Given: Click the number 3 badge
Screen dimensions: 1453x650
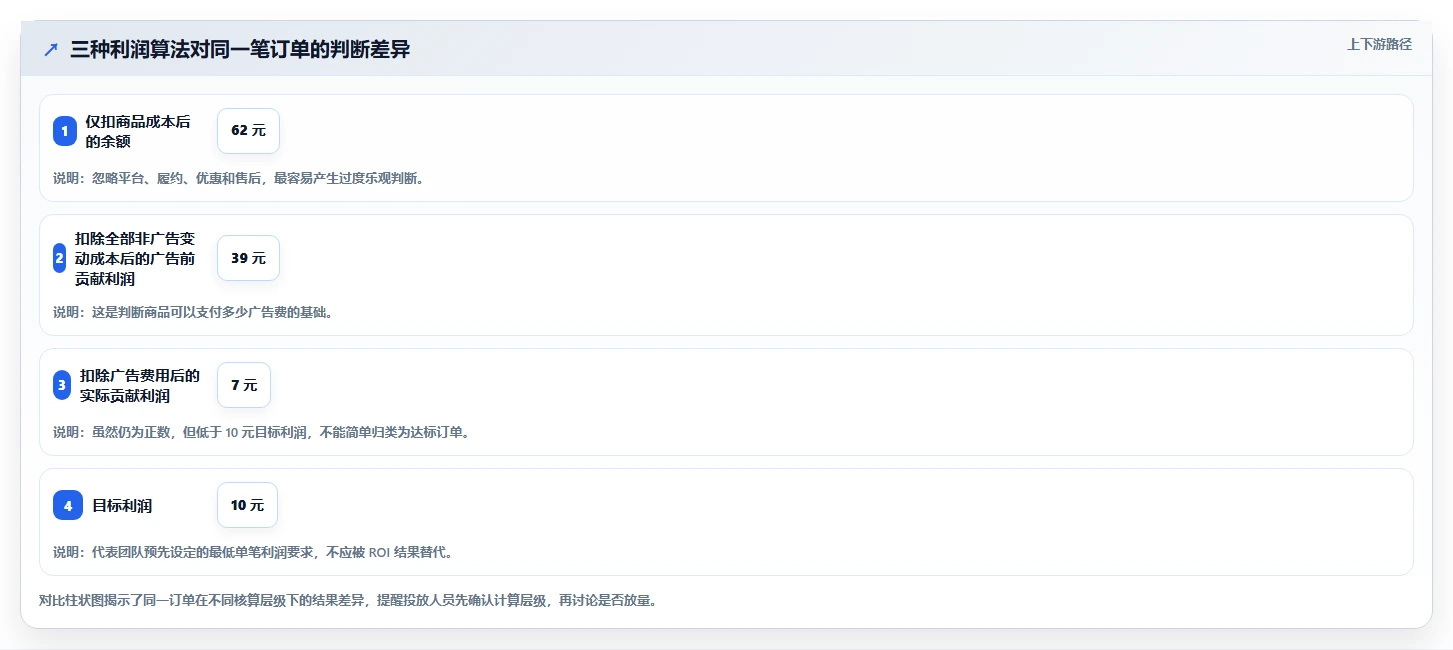Looking at the screenshot, I should click(x=62, y=385).
